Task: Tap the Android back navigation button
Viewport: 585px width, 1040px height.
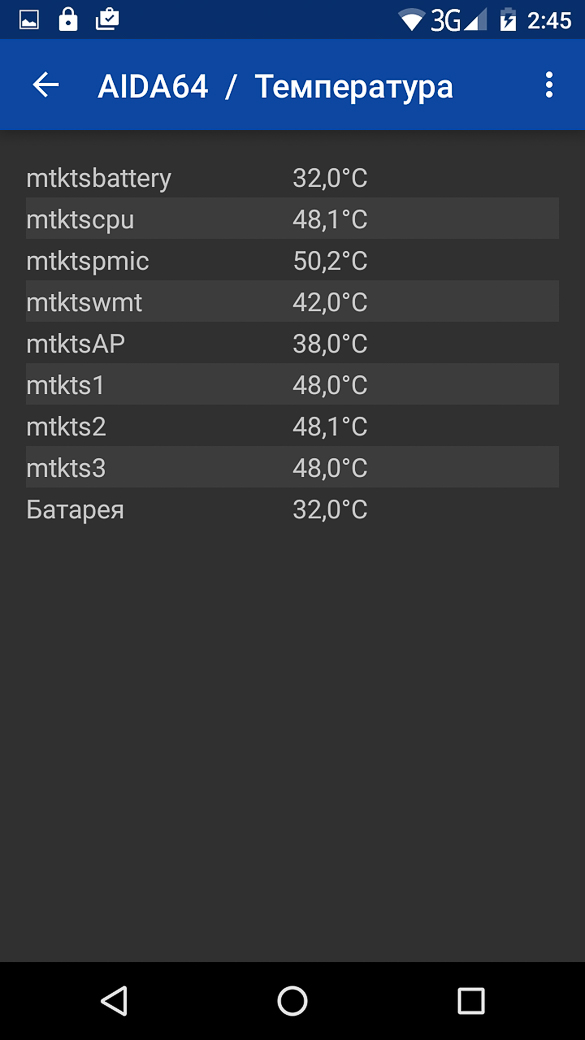Action: click(x=114, y=1000)
